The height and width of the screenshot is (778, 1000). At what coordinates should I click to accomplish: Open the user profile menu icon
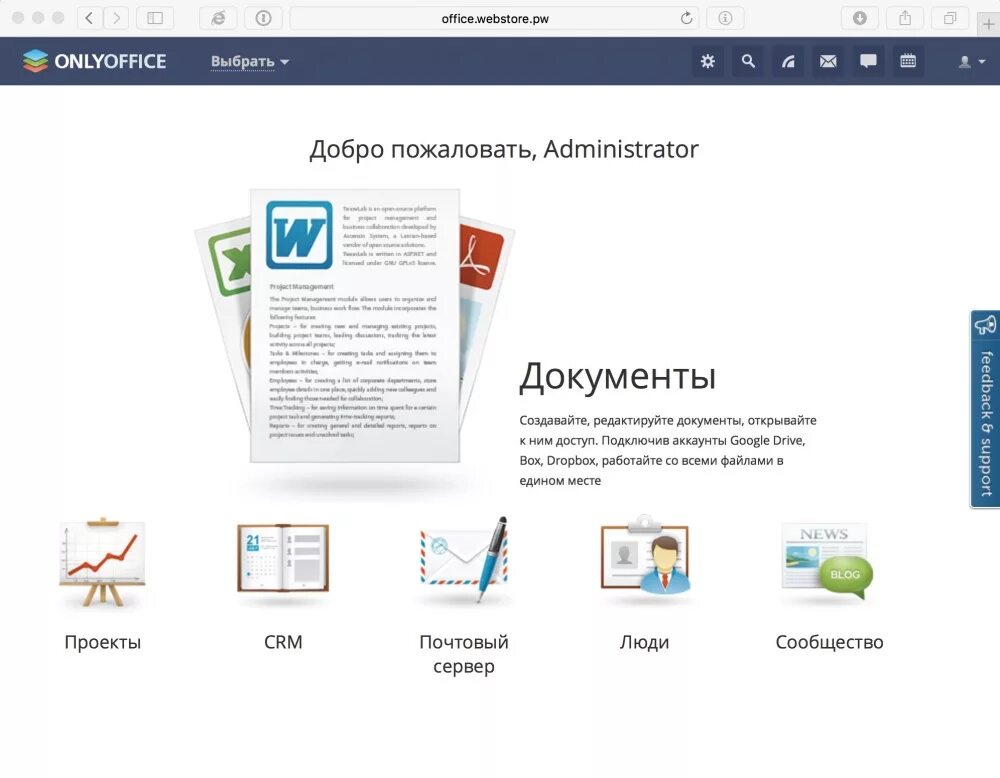point(971,61)
